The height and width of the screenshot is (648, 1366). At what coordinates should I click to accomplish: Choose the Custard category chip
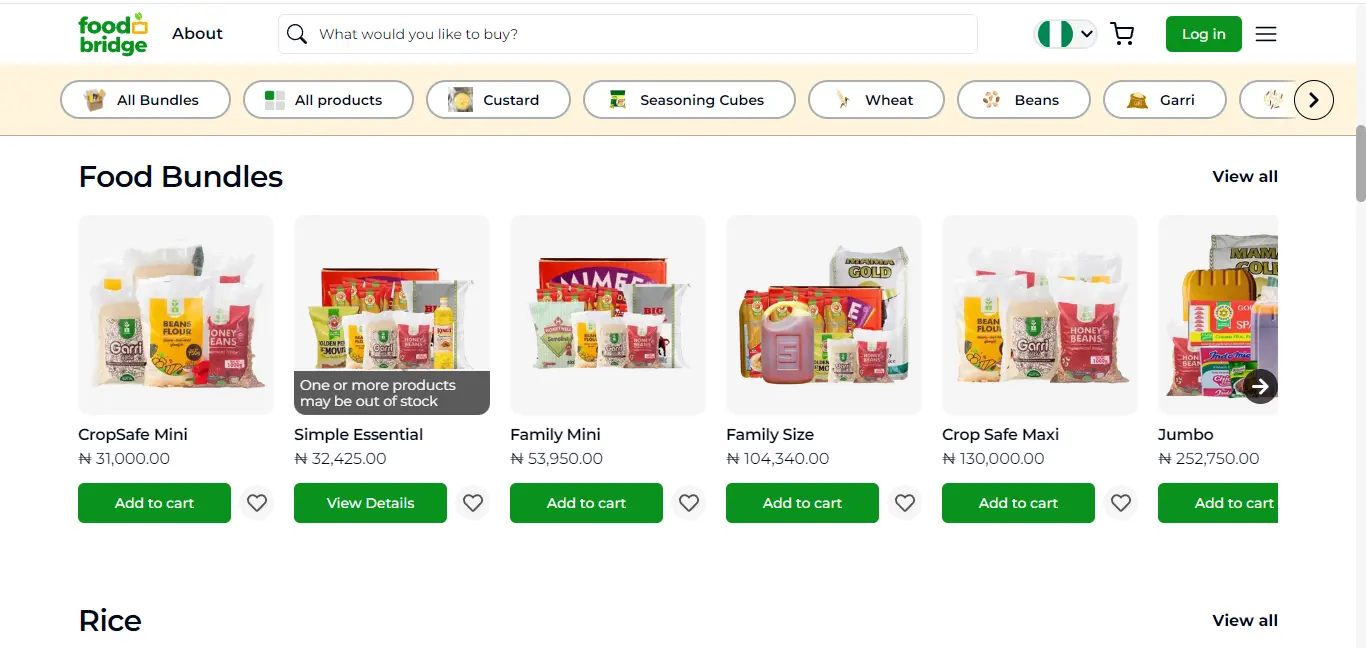[498, 100]
